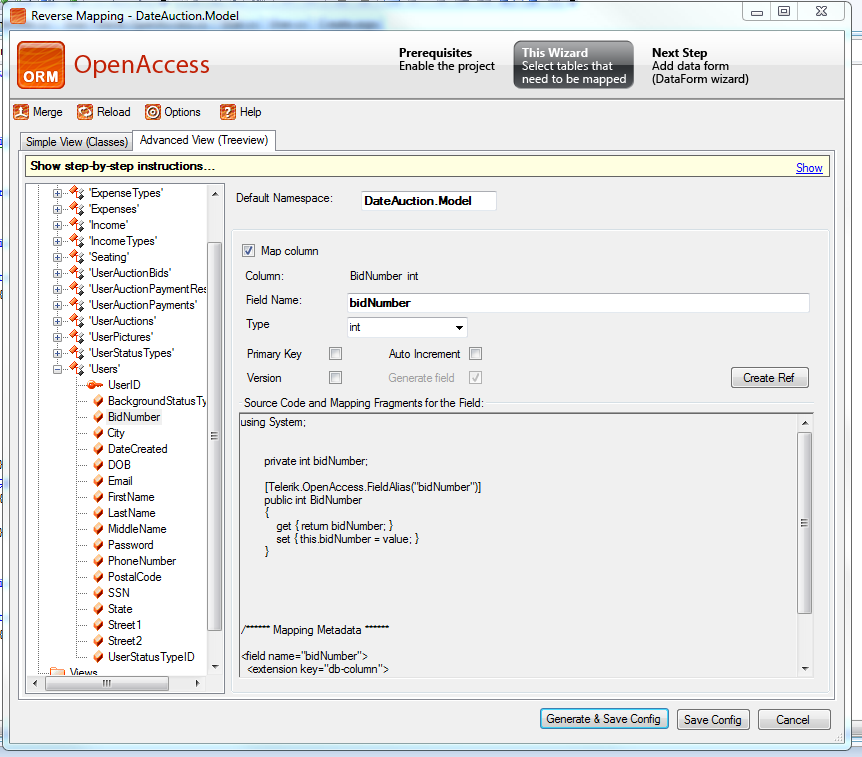Click the source code scrollbar thumb
Screen dimensions: 862x757
[x=804, y=522]
